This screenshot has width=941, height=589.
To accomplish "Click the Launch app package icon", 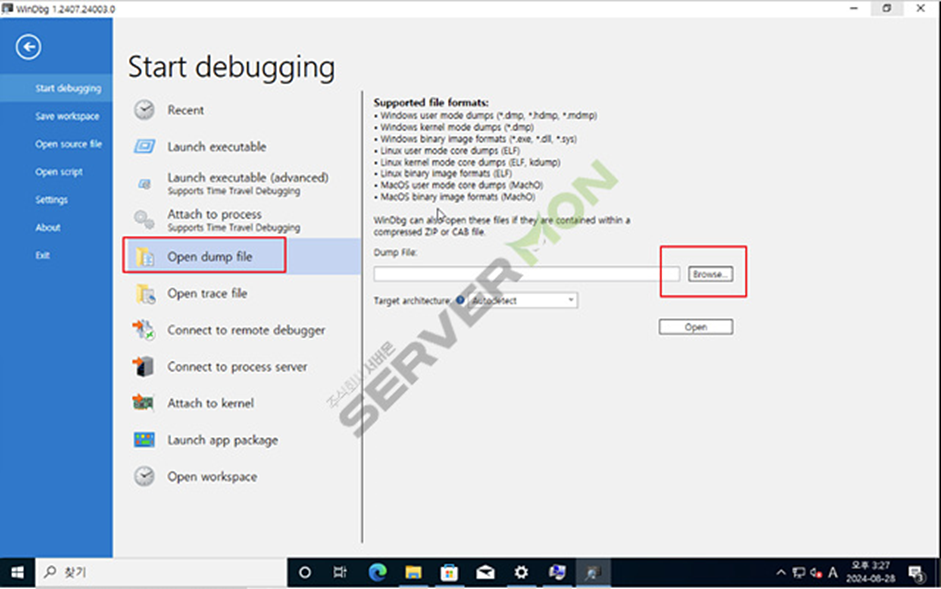I will coord(144,440).
